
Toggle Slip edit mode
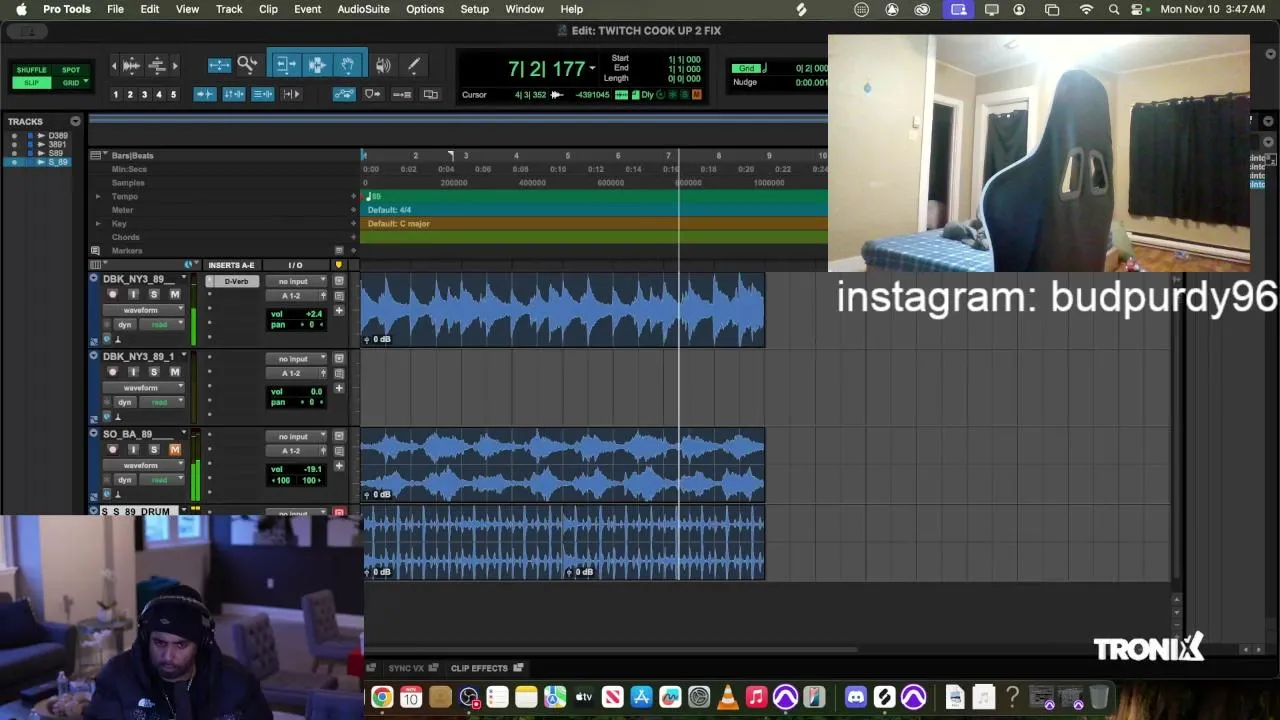32,82
